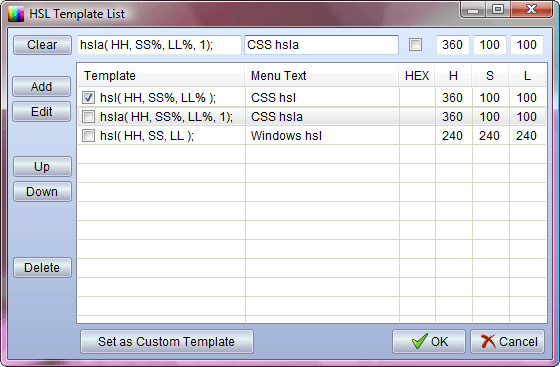Select the hsl( HH, SS%, LL% ); template text
Screen dimensions: 560x367
[158, 98]
